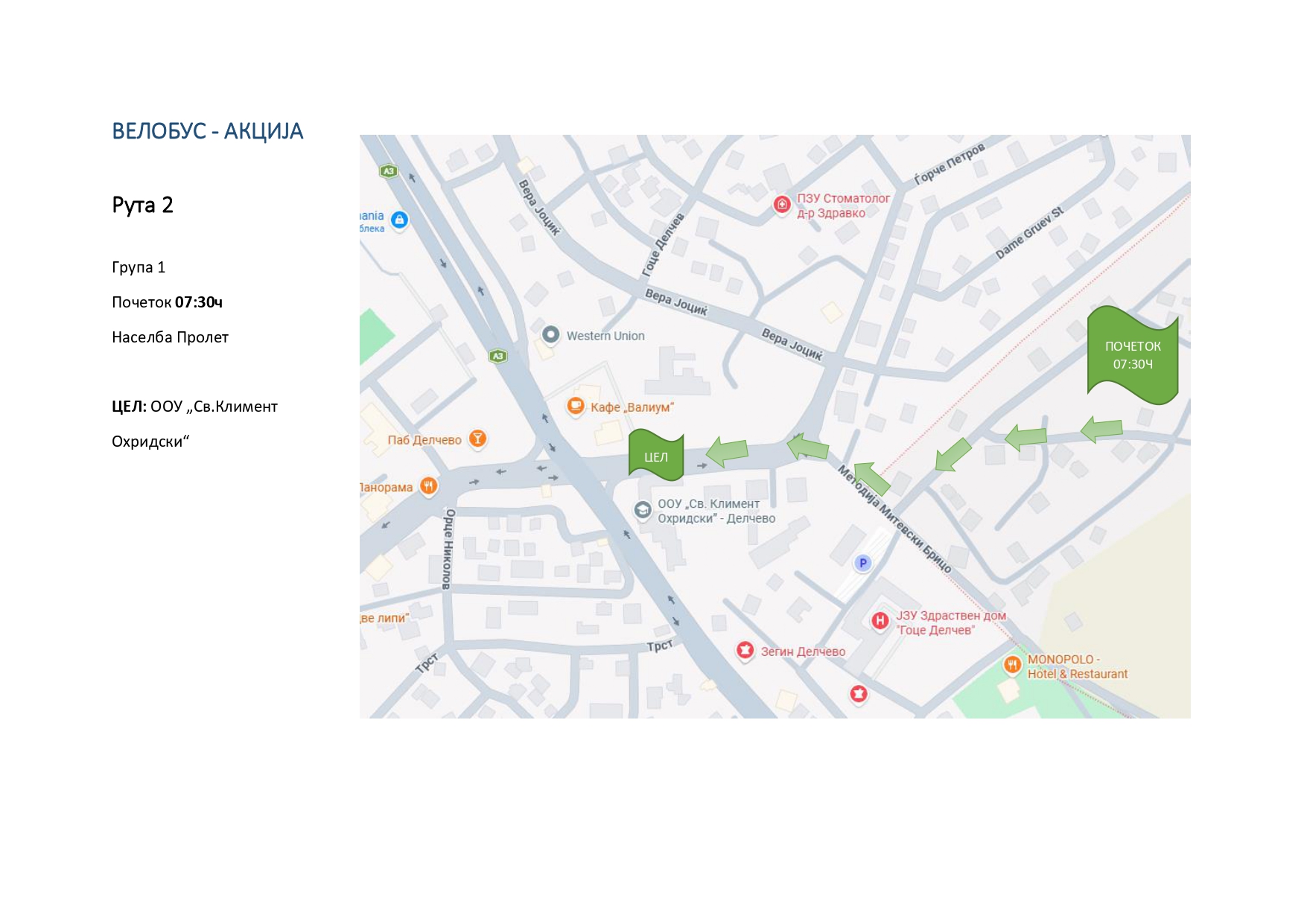
Task: Click the Dame Gruev St label
Action: click(x=1030, y=232)
